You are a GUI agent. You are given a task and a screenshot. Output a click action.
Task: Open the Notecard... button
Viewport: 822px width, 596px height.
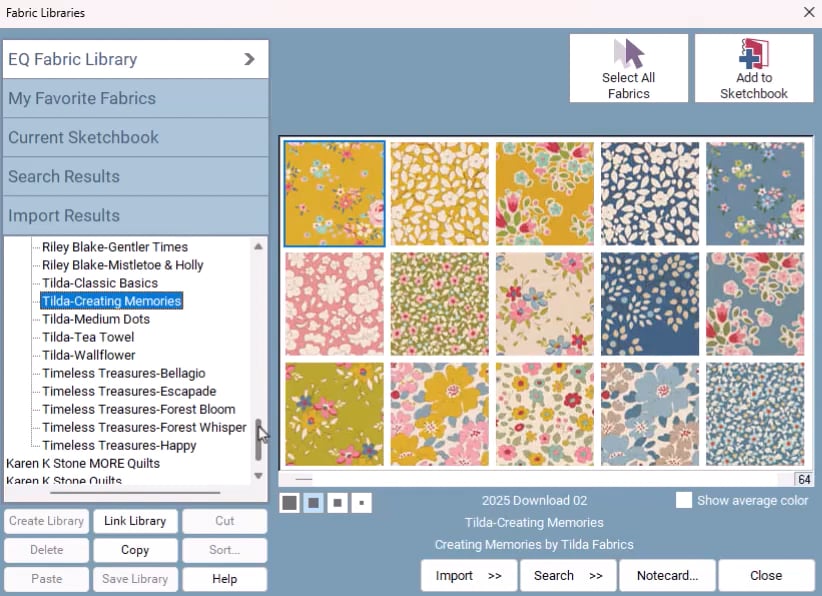tap(667, 576)
